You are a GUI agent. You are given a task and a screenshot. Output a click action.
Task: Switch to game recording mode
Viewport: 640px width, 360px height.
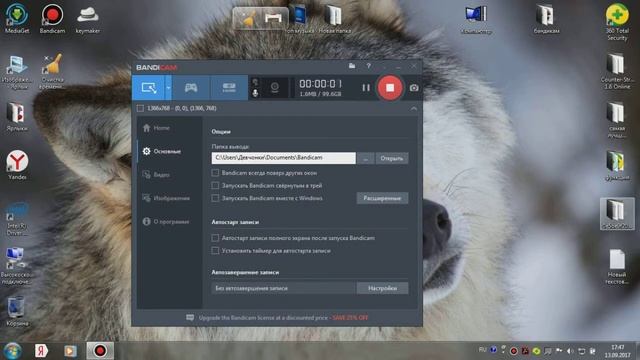click(x=191, y=87)
